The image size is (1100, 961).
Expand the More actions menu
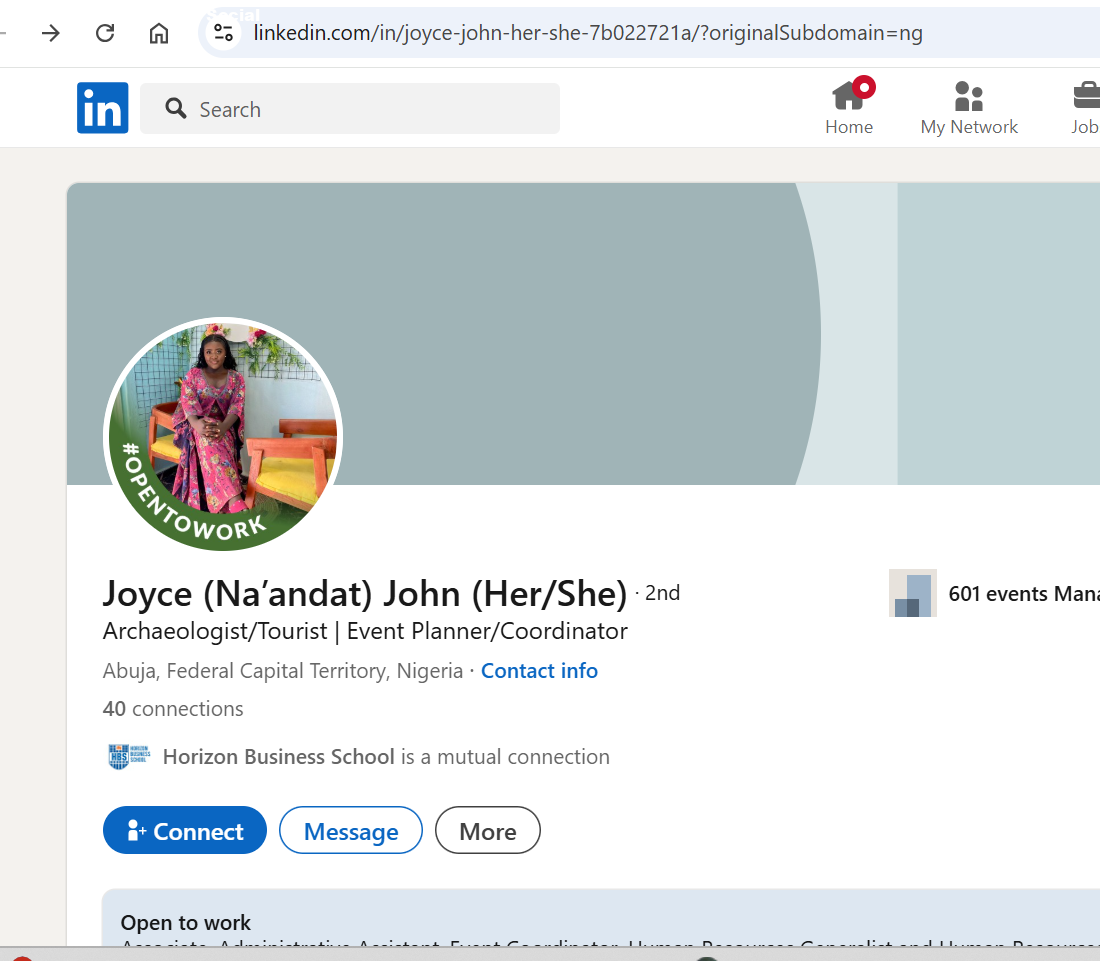coord(487,831)
